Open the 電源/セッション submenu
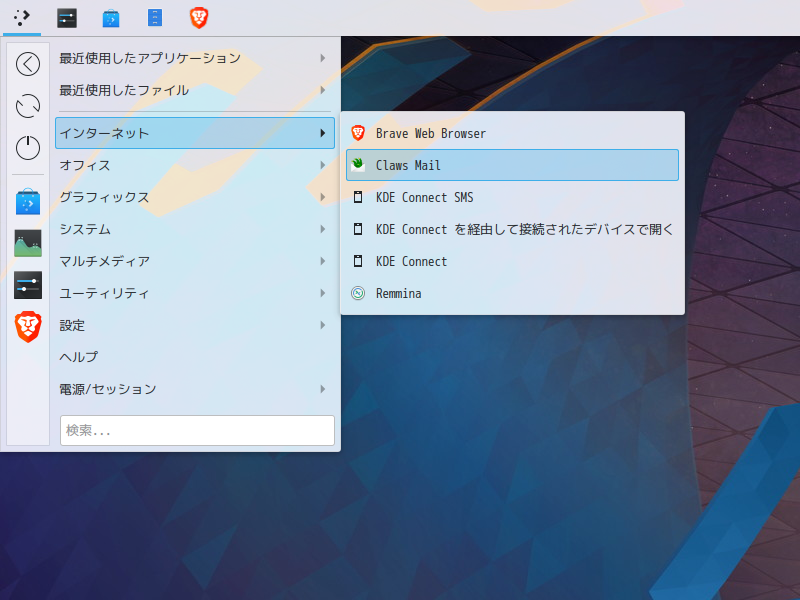This screenshot has height=600, width=800. tap(194, 389)
